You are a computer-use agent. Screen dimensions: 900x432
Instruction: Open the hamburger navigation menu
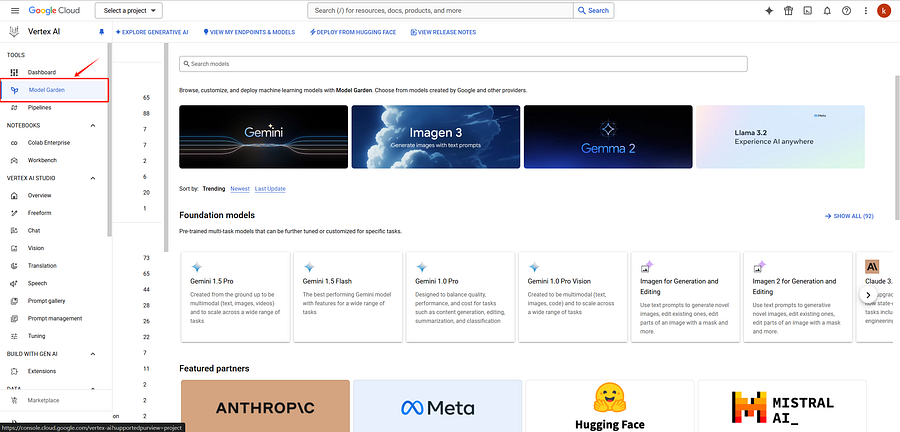15,10
